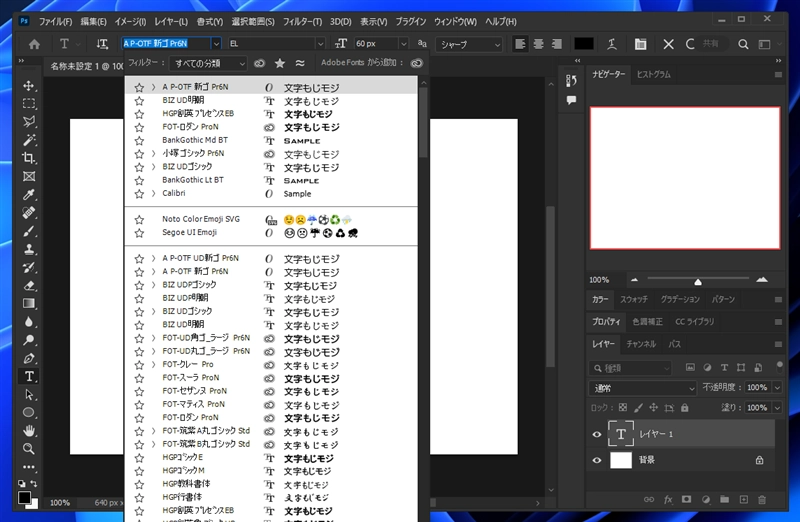Select the Eyedropper tool
The height and width of the screenshot is (522, 800).
tap(29, 194)
